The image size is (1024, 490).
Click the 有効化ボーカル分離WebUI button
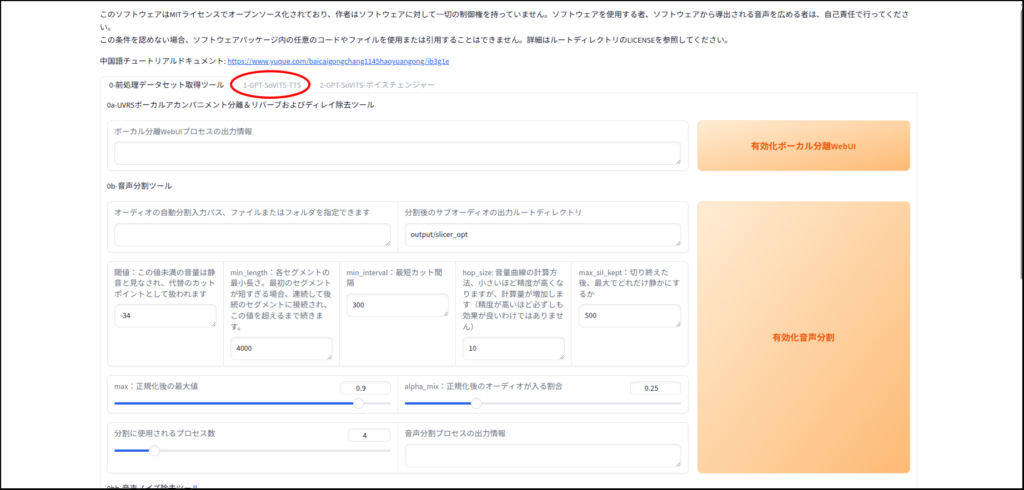click(803, 146)
